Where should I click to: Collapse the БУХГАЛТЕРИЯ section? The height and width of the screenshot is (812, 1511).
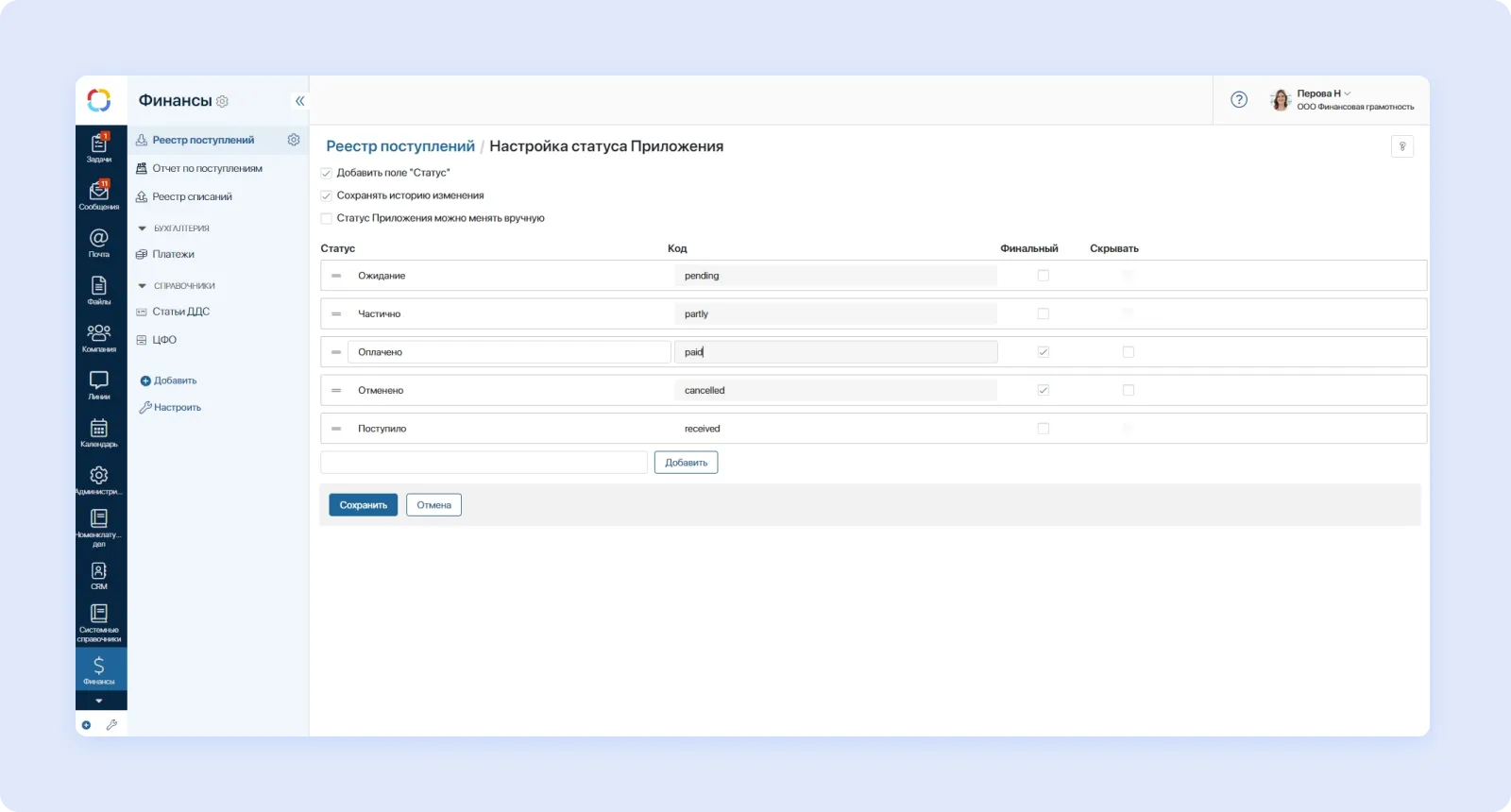(143, 228)
